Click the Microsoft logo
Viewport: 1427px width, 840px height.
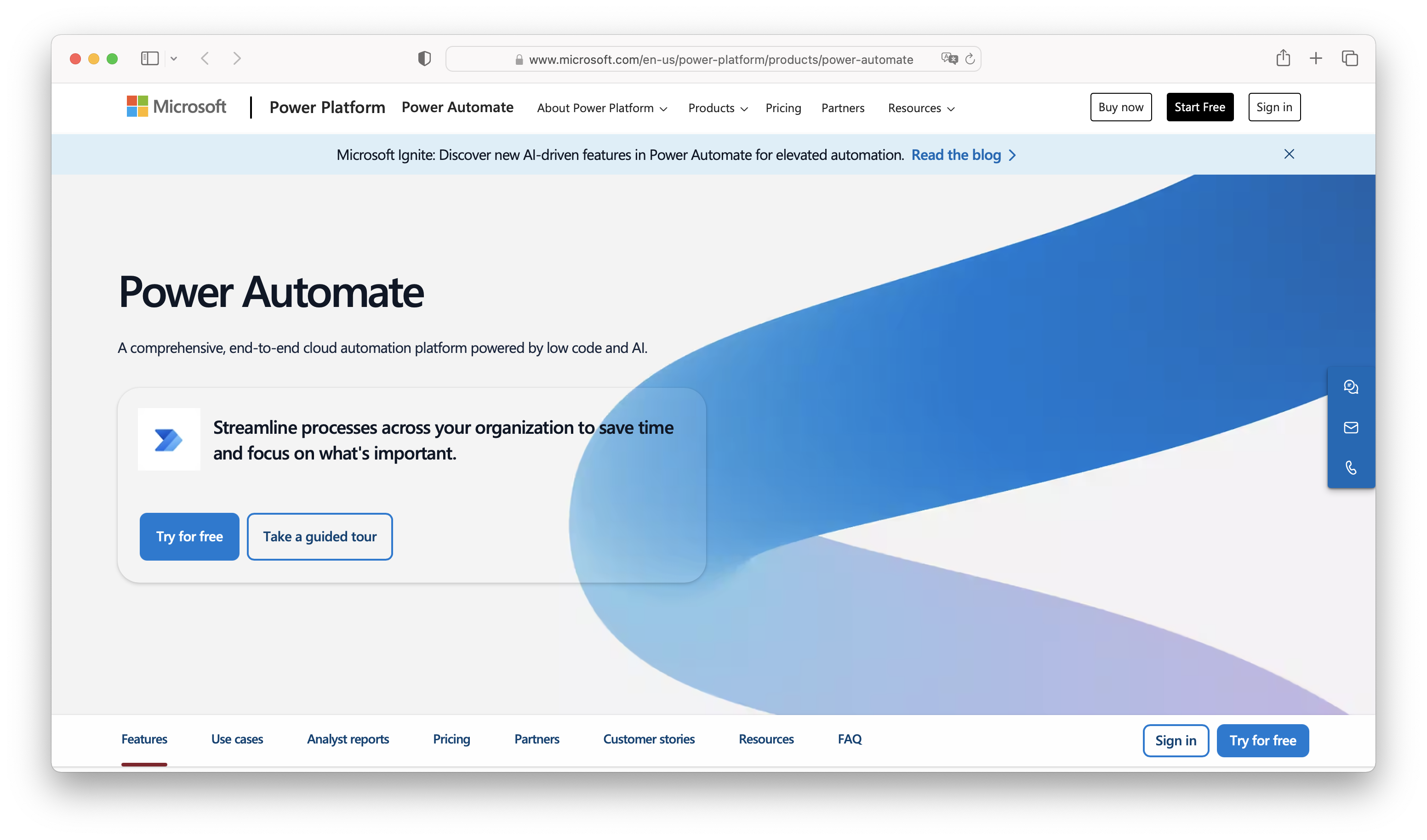tap(176, 107)
